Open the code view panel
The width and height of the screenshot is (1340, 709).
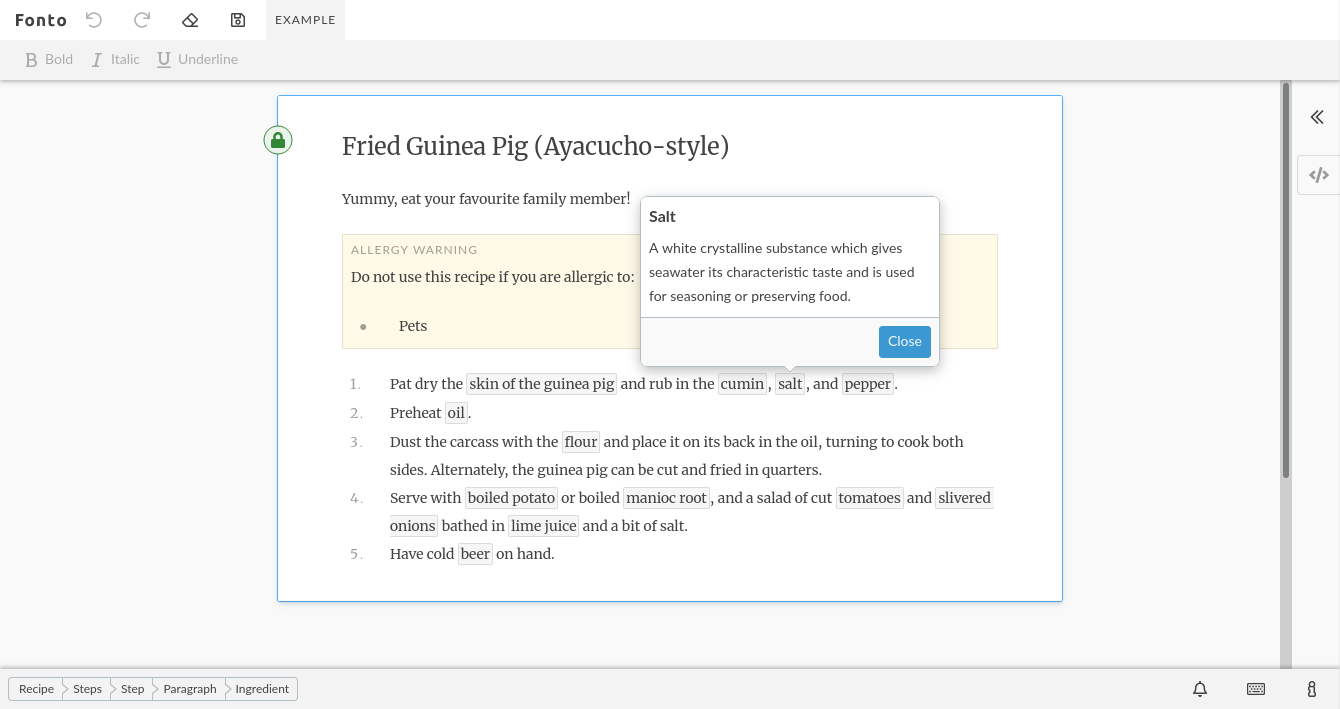tap(1318, 174)
